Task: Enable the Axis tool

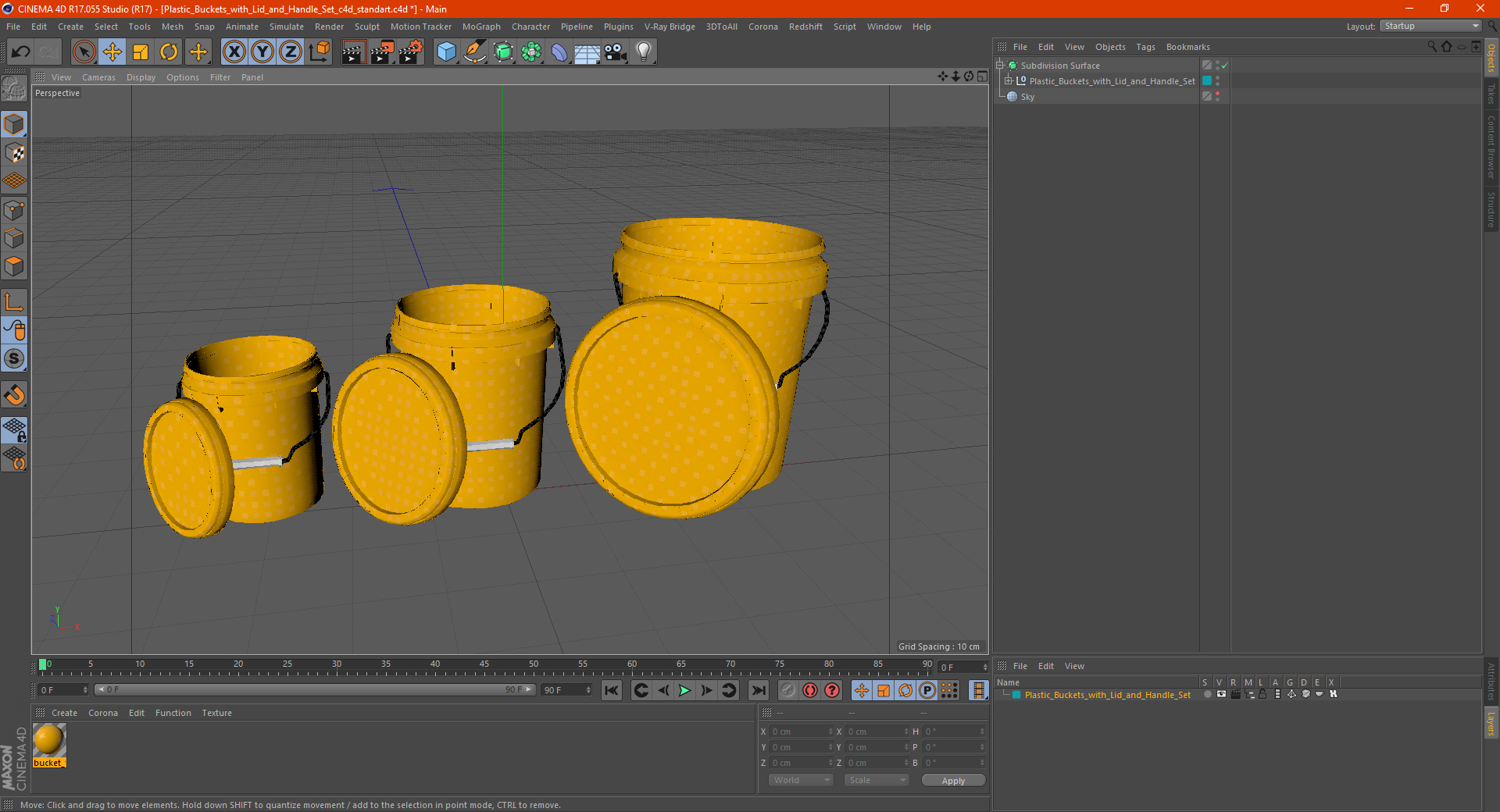Action: (14, 302)
